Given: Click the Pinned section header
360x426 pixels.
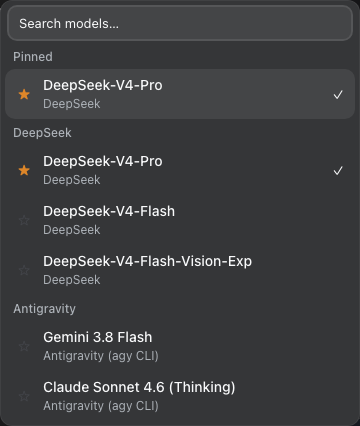Looking at the screenshot, I should pyautogui.click(x=33, y=57).
